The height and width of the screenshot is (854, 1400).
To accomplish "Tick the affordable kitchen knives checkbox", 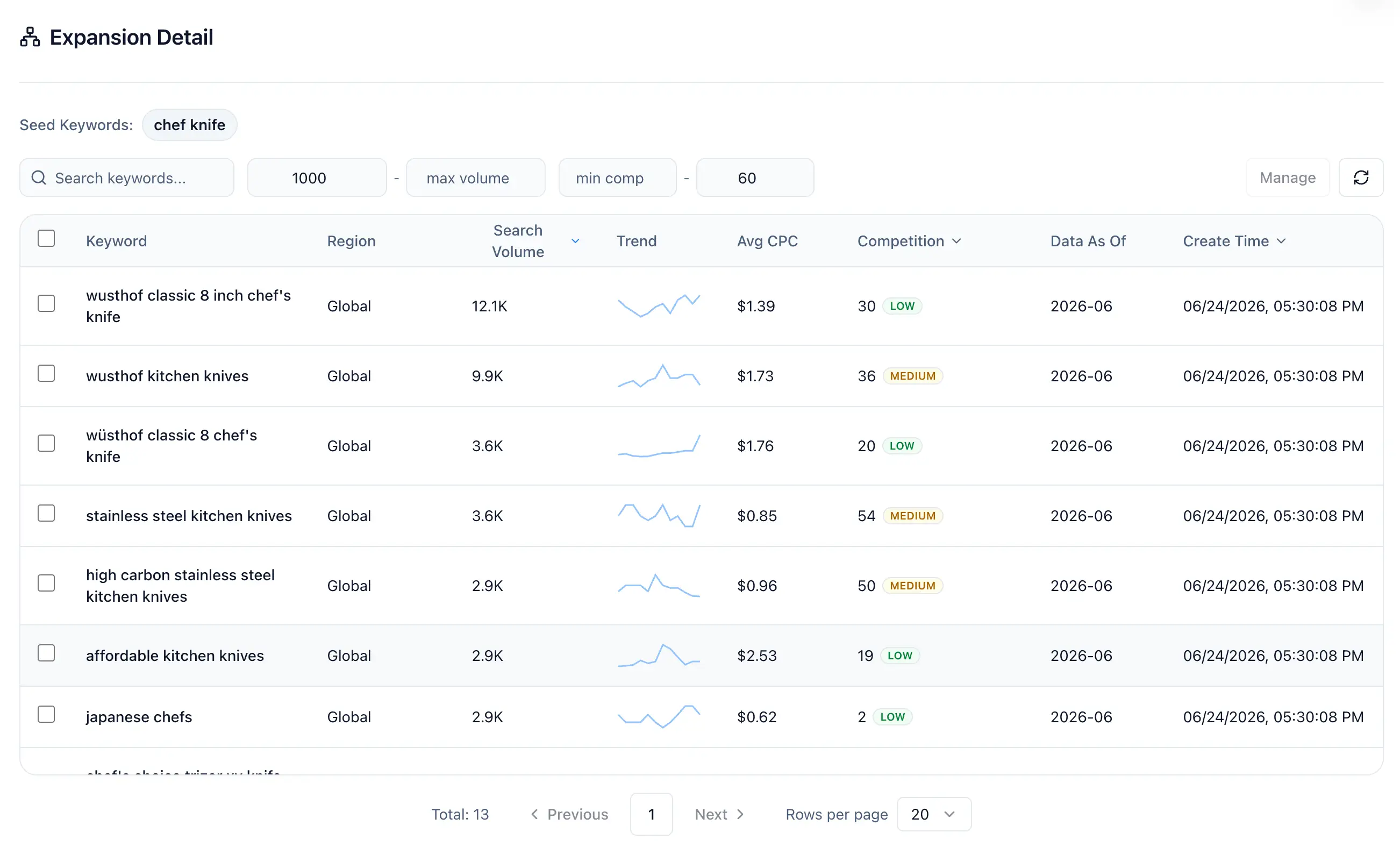I will point(46,653).
